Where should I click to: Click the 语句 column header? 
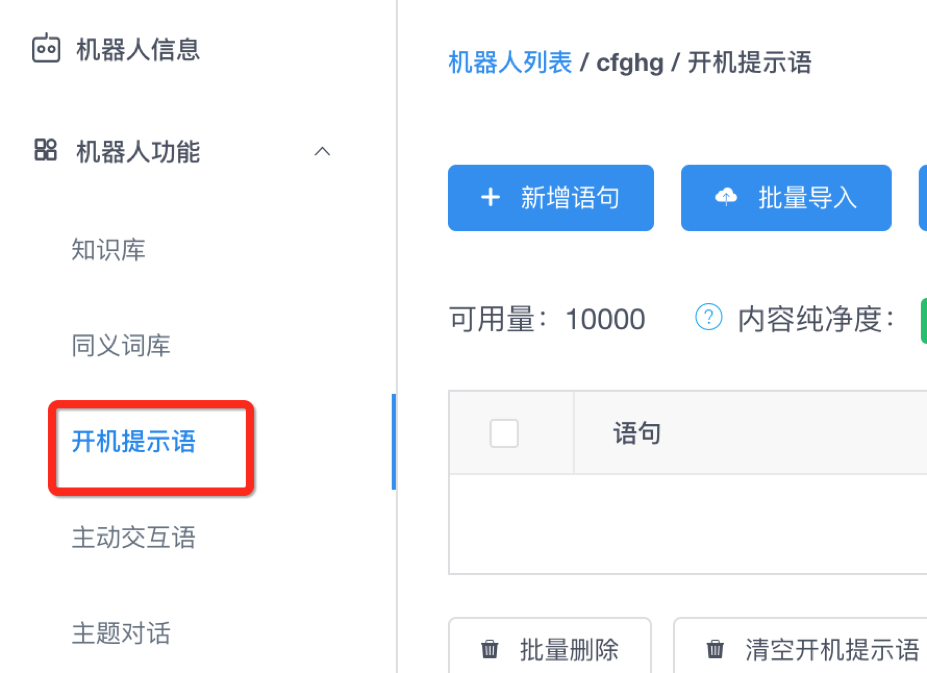tap(637, 433)
